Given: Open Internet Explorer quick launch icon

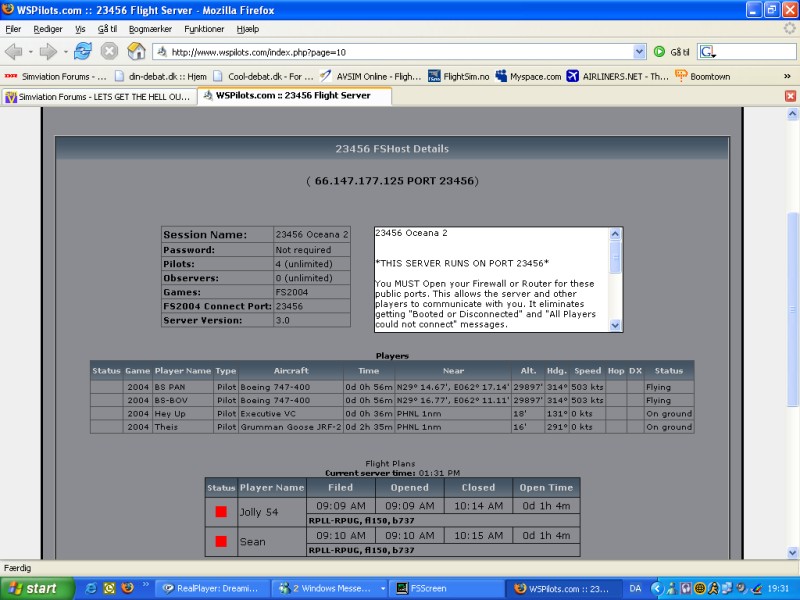Looking at the screenshot, I should pyautogui.click(x=90, y=588).
